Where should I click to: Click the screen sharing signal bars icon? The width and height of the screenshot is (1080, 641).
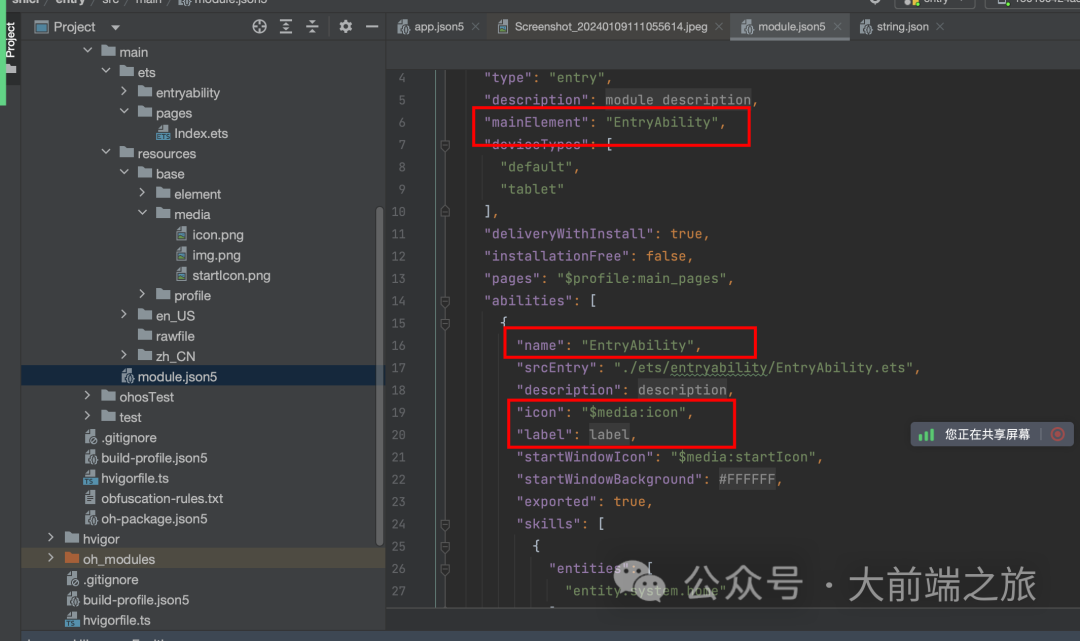[x=926, y=434]
